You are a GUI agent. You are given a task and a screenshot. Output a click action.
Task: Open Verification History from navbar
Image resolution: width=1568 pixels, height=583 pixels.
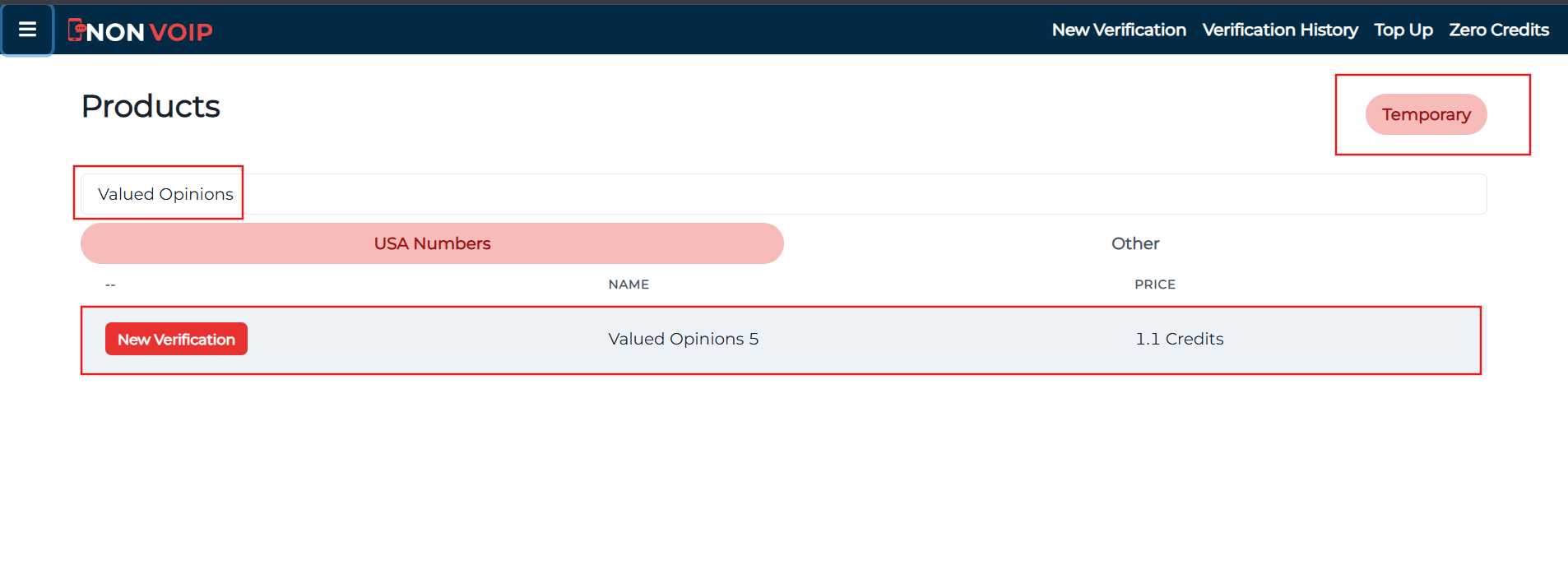(1280, 30)
